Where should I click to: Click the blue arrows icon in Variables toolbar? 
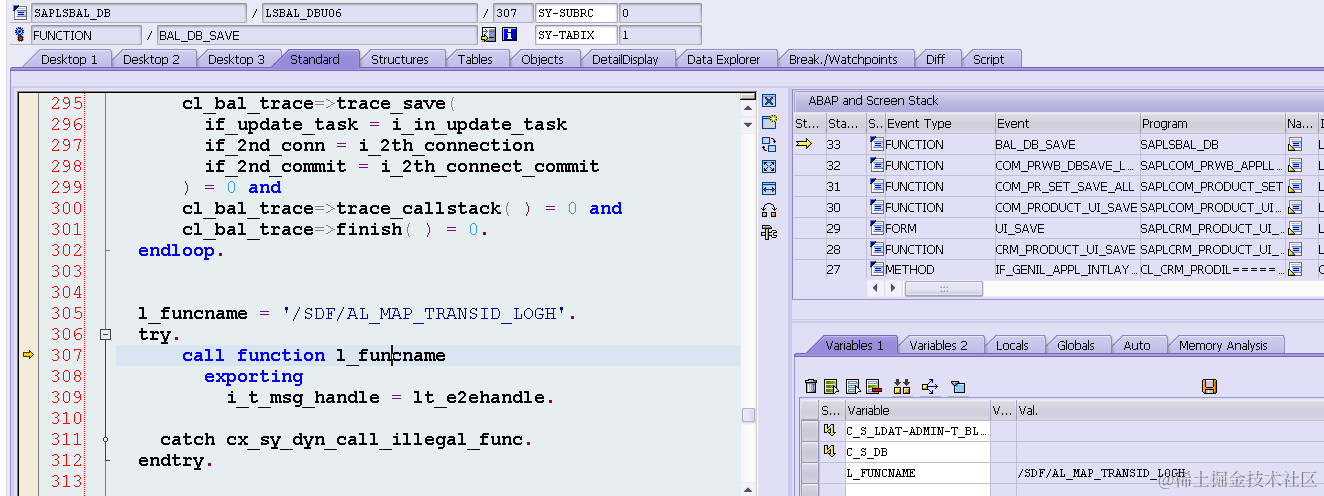930,386
